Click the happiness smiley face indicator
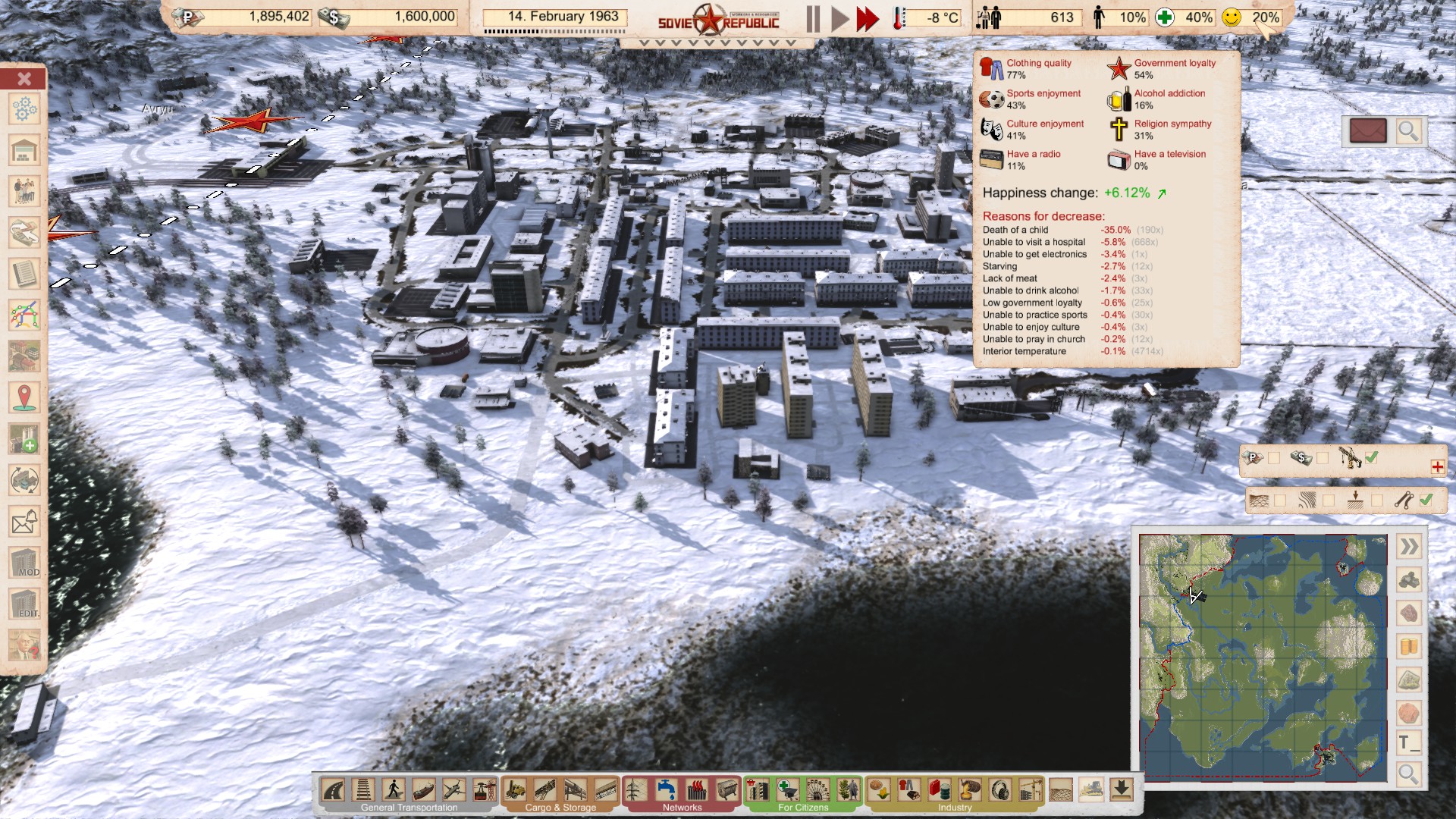This screenshot has height=819, width=1456. coord(1232,17)
